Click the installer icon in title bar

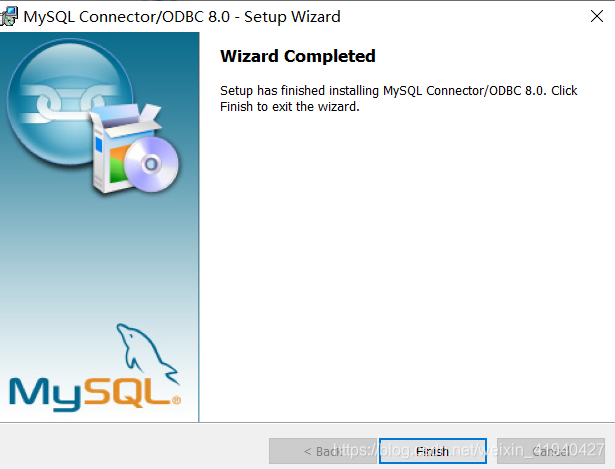pyautogui.click(x=9, y=16)
